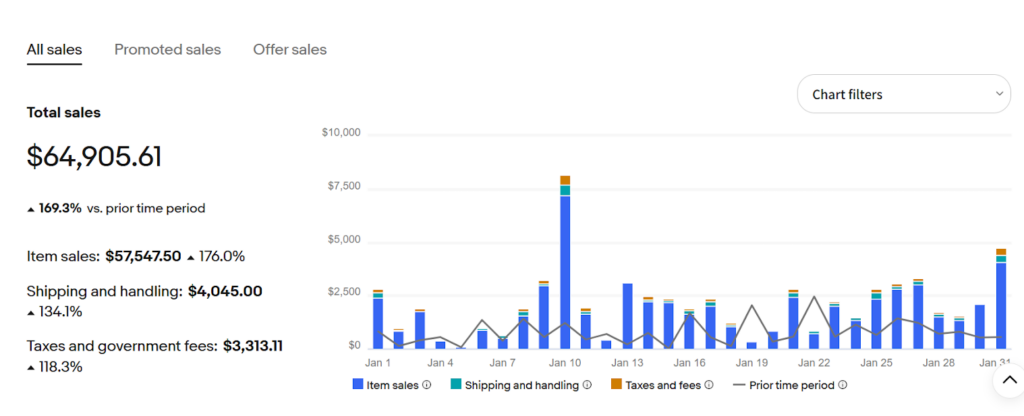Image resolution: width=1024 pixels, height=416 pixels.
Task: Click the blue Item sales legend swatch
Action: (x=358, y=385)
